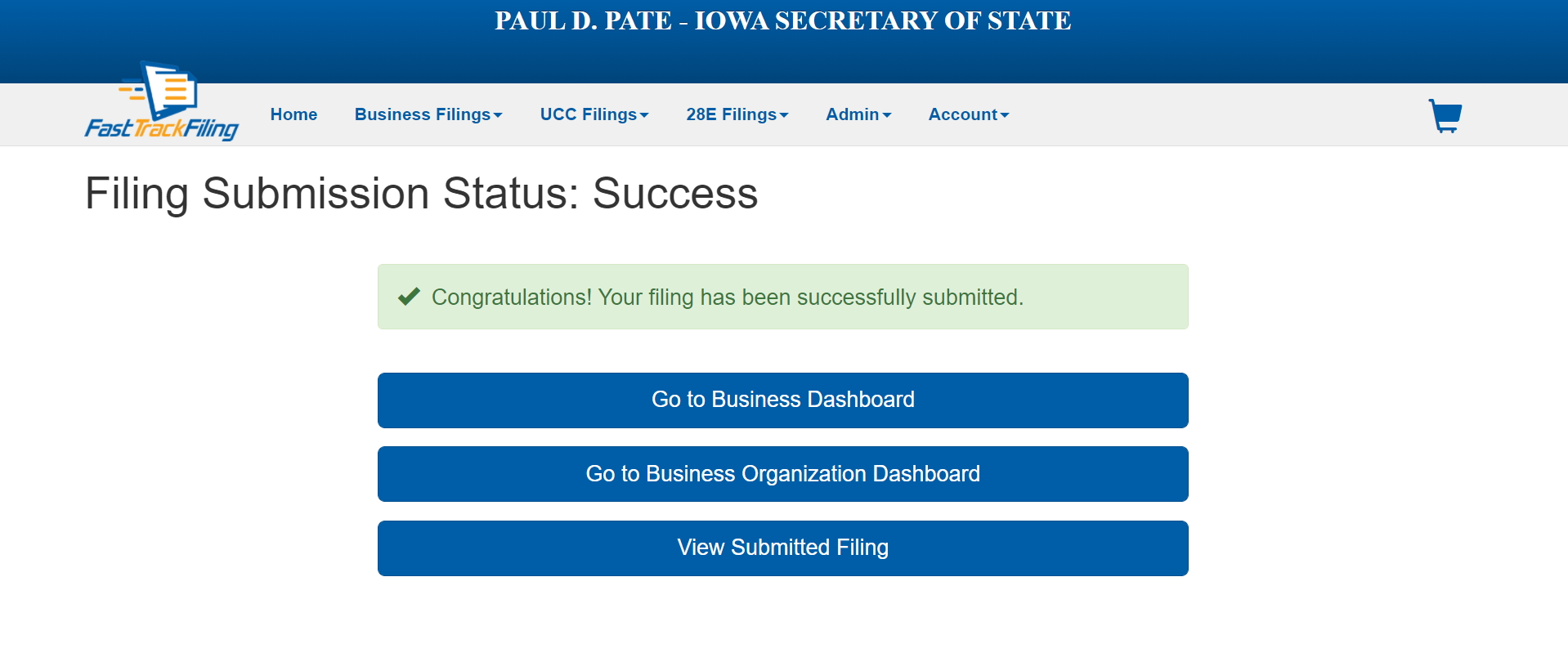1568x653 pixels.
Task: Click View Submitted Filing
Action: pos(782,548)
